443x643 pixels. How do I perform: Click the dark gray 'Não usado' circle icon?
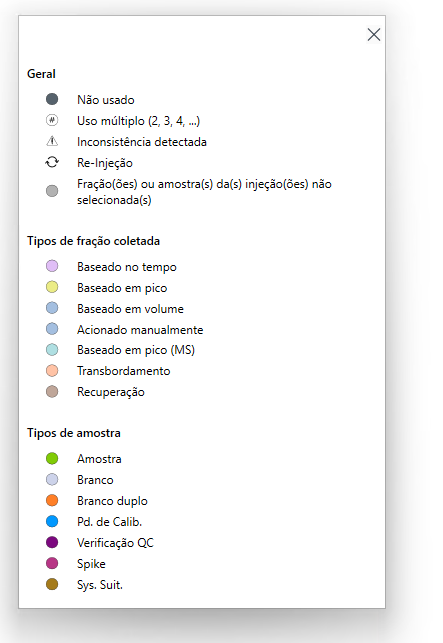pos(52,99)
